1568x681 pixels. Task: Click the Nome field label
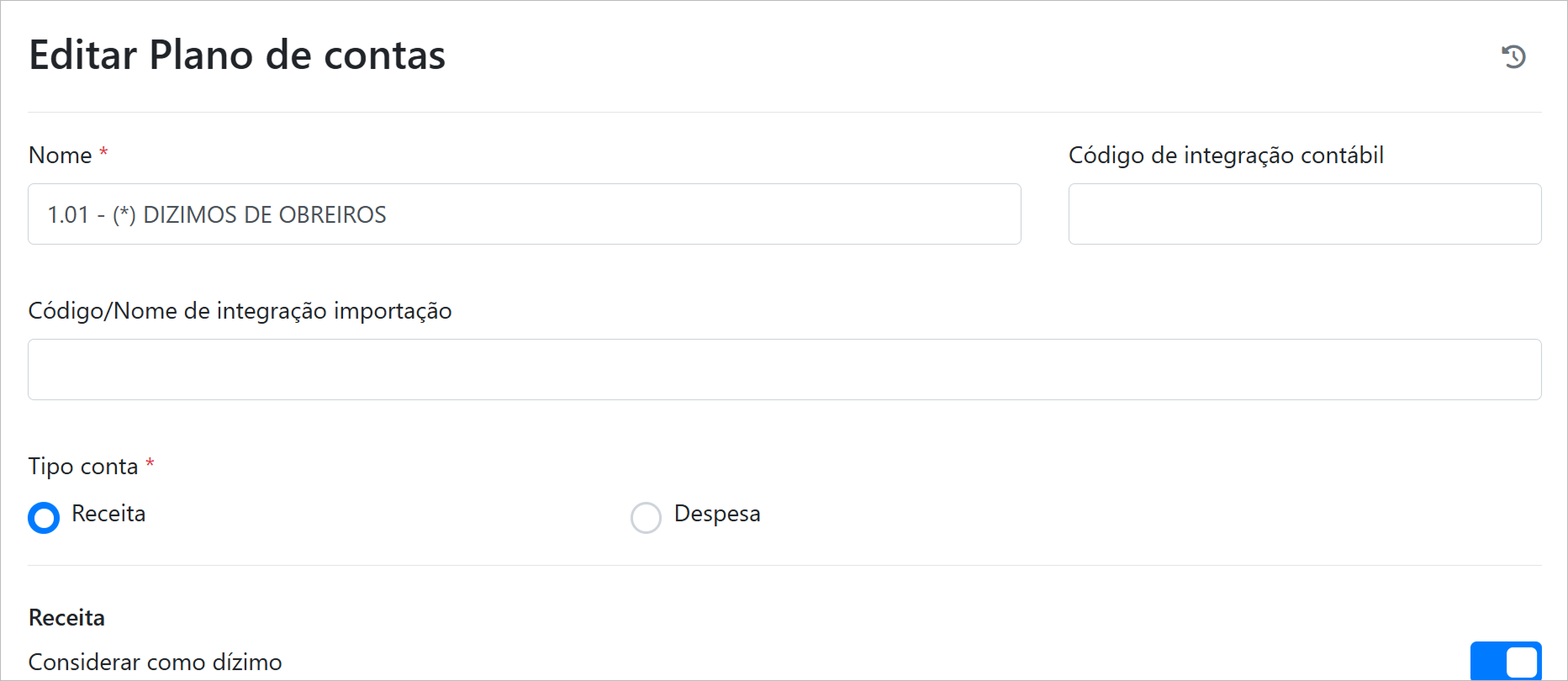pyautogui.click(x=61, y=156)
